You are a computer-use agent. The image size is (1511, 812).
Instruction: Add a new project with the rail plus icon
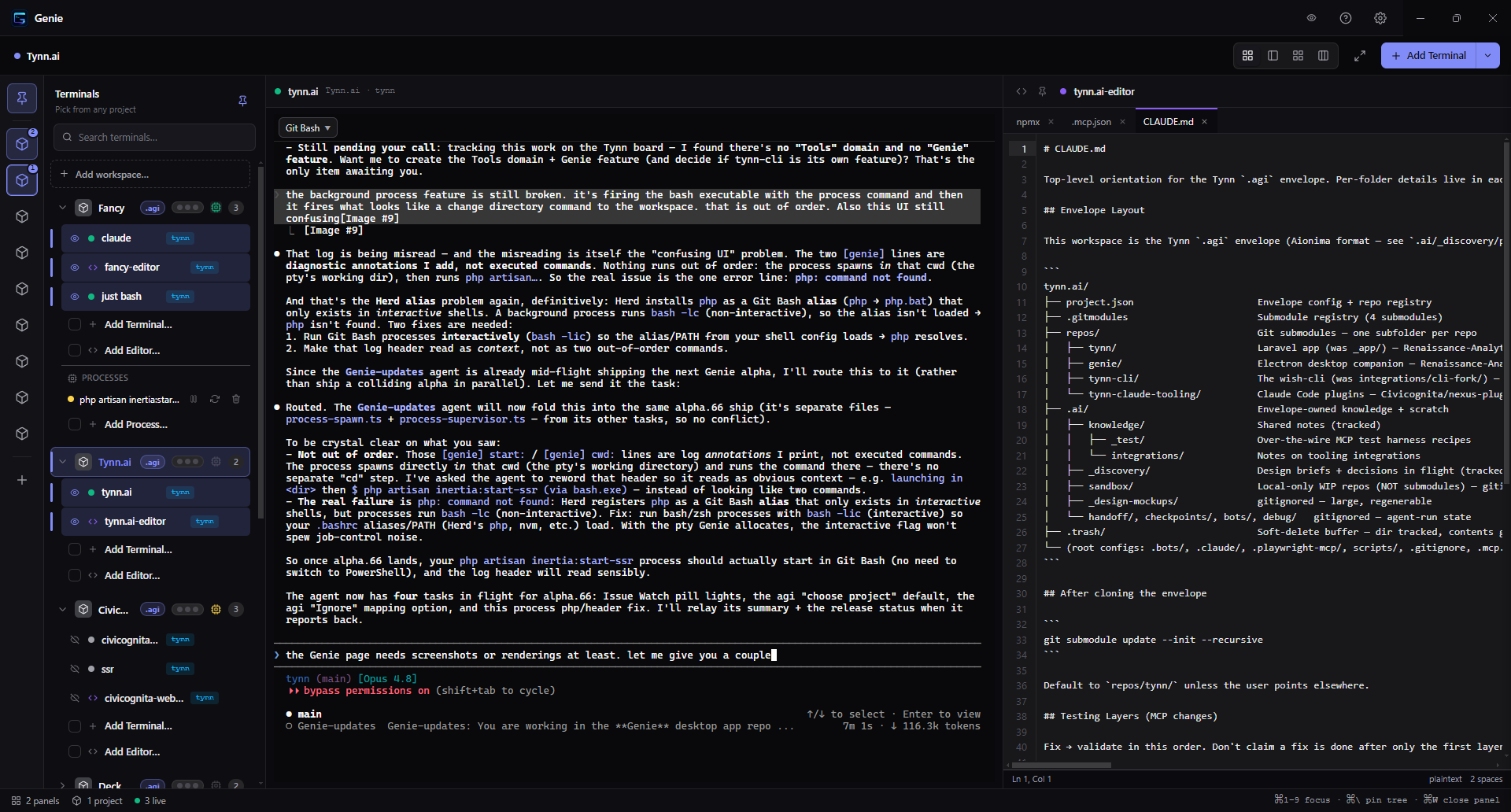coord(22,480)
